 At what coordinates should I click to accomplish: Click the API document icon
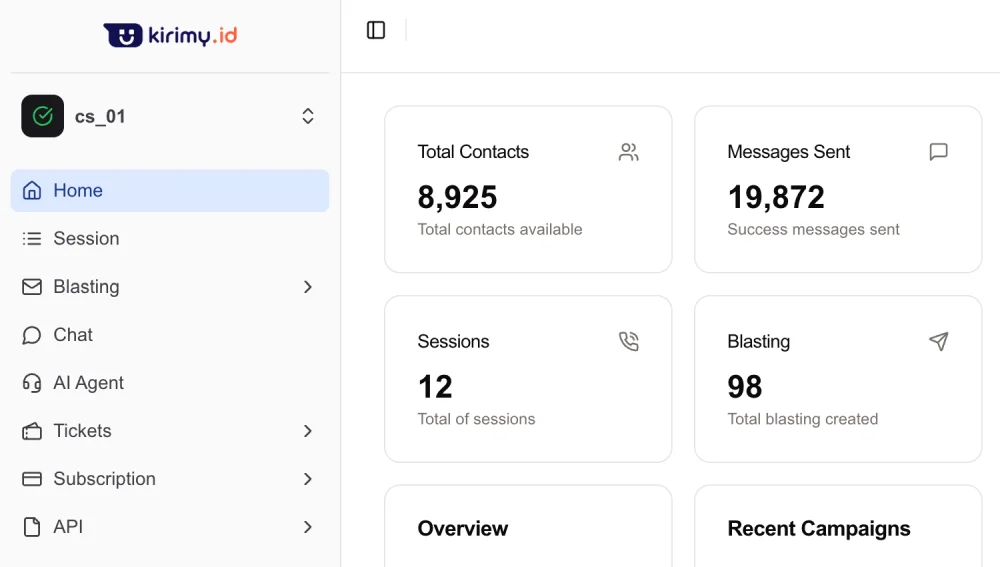tap(32, 527)
